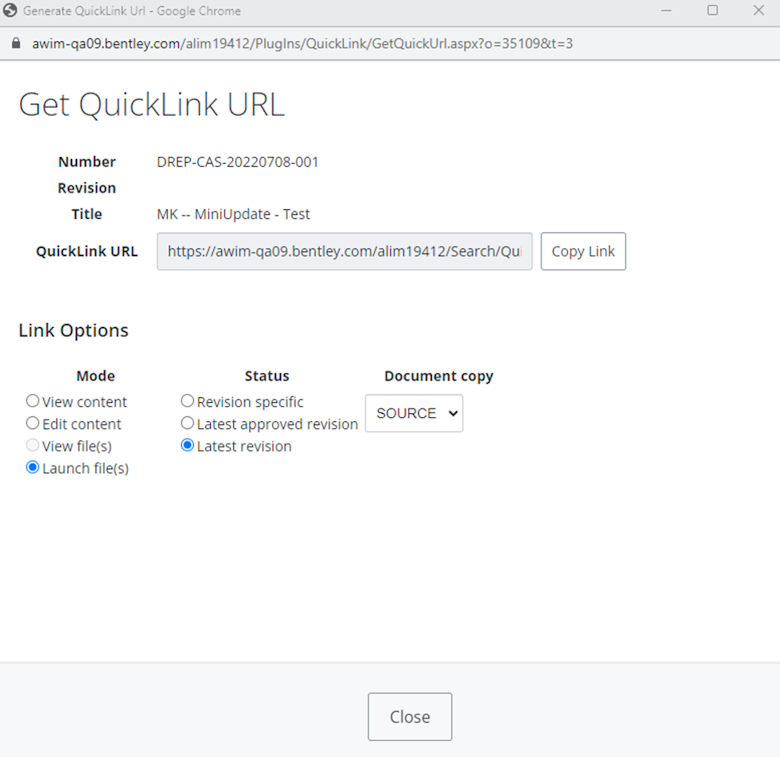Maximize the Generate QuickLink Url window

pyautogui.click(x=712, y=11)
